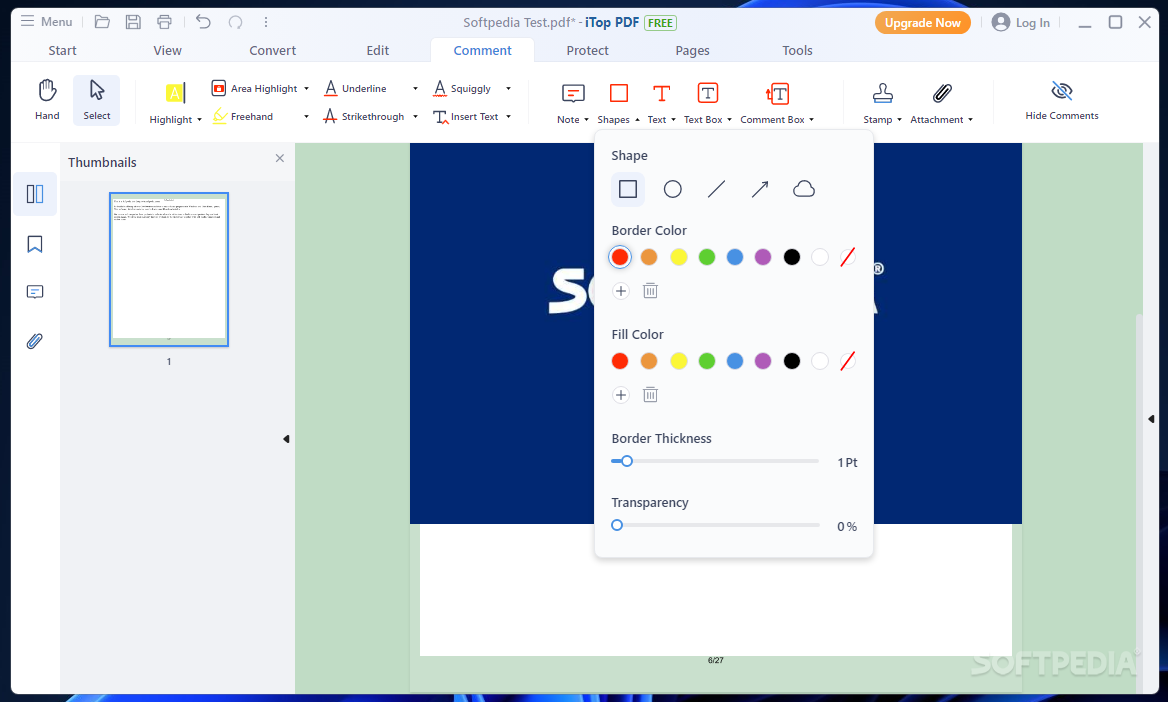
Task: Show the Bookmarks sidebar panel
Action: [x=35, y=244]
